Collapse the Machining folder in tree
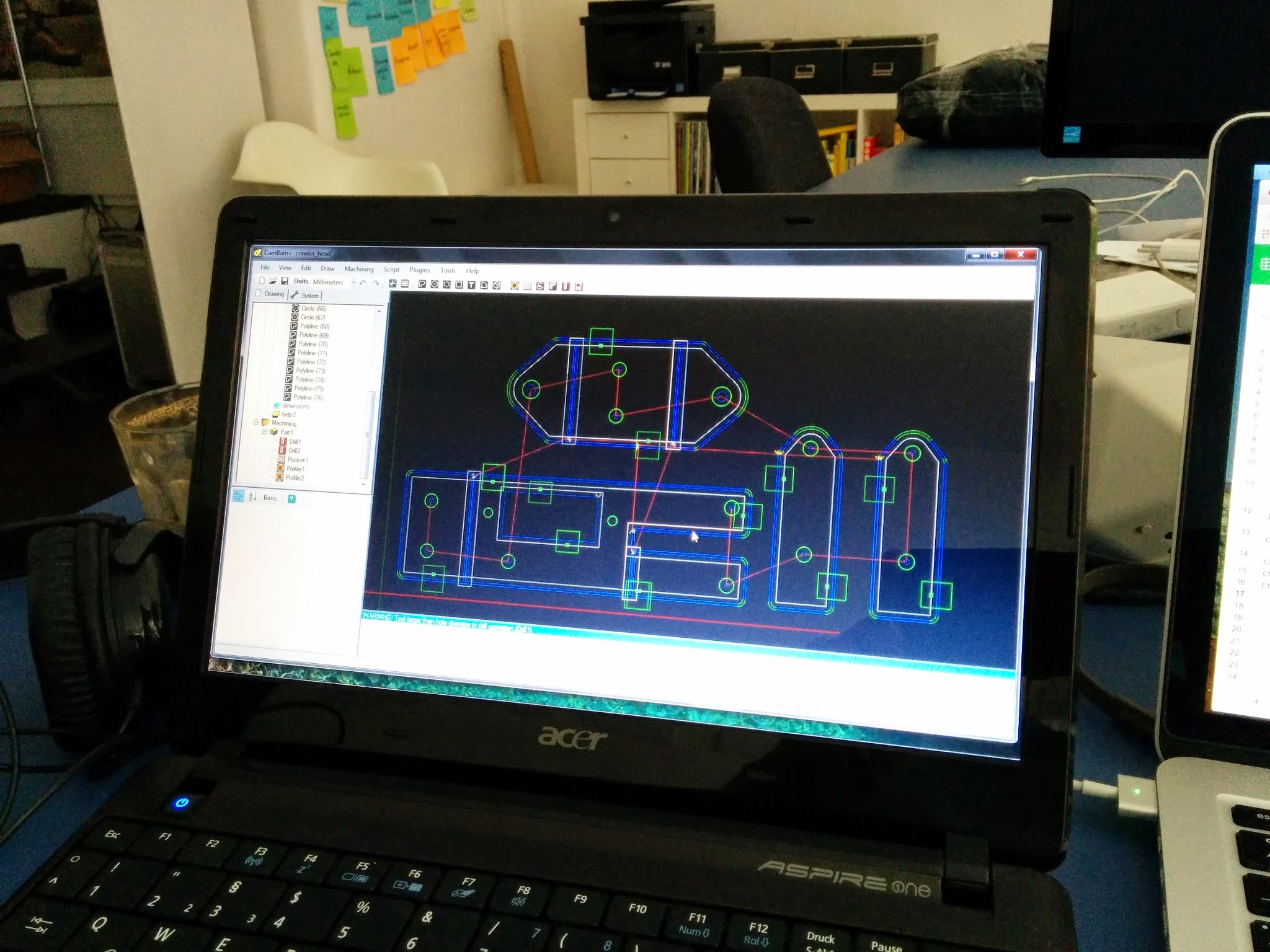1270x952 pixels. click(256, 423)
